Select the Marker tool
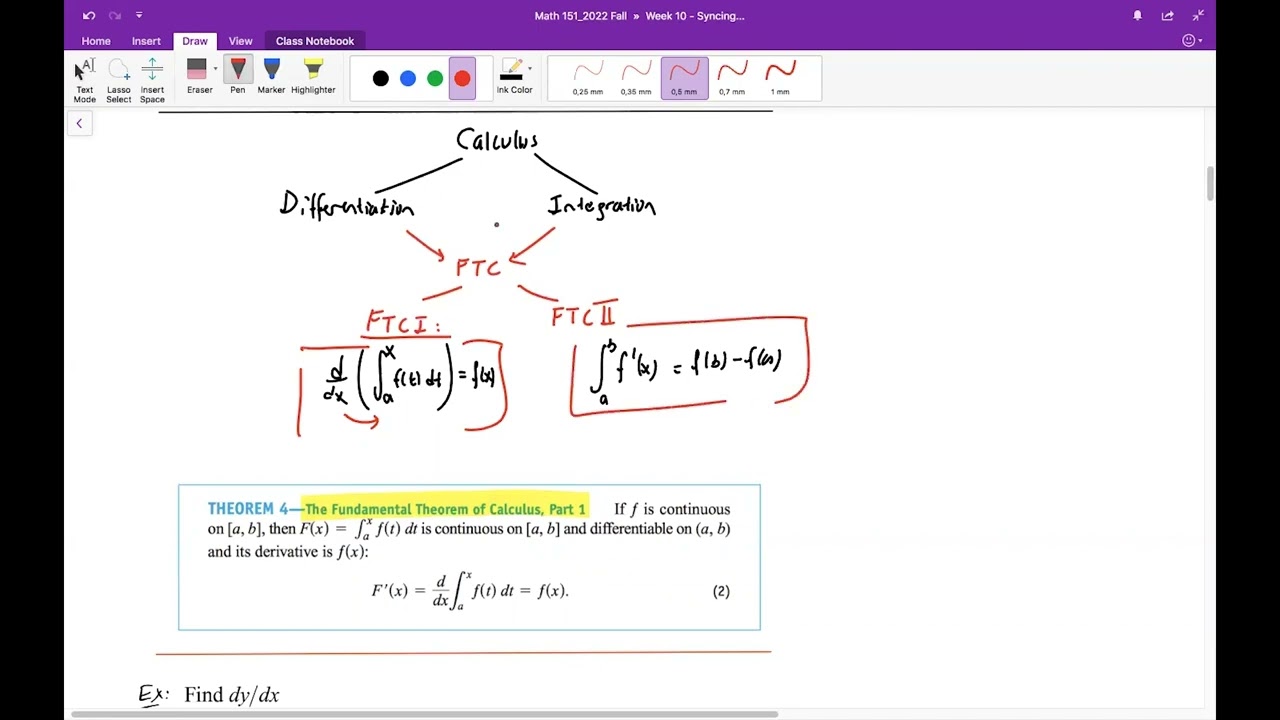Viewport: 1280px width, 720px height. click(x=271, y=77)
